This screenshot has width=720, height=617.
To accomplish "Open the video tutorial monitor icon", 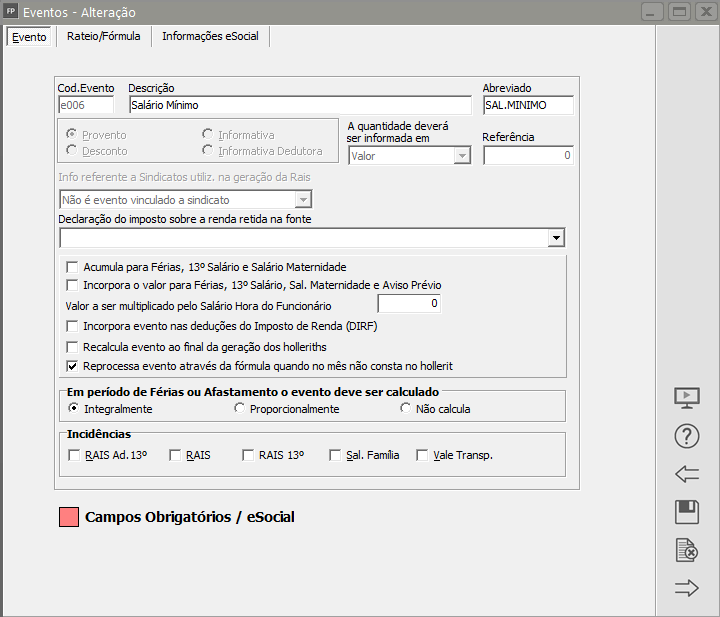I will click(x=687, y=397).
